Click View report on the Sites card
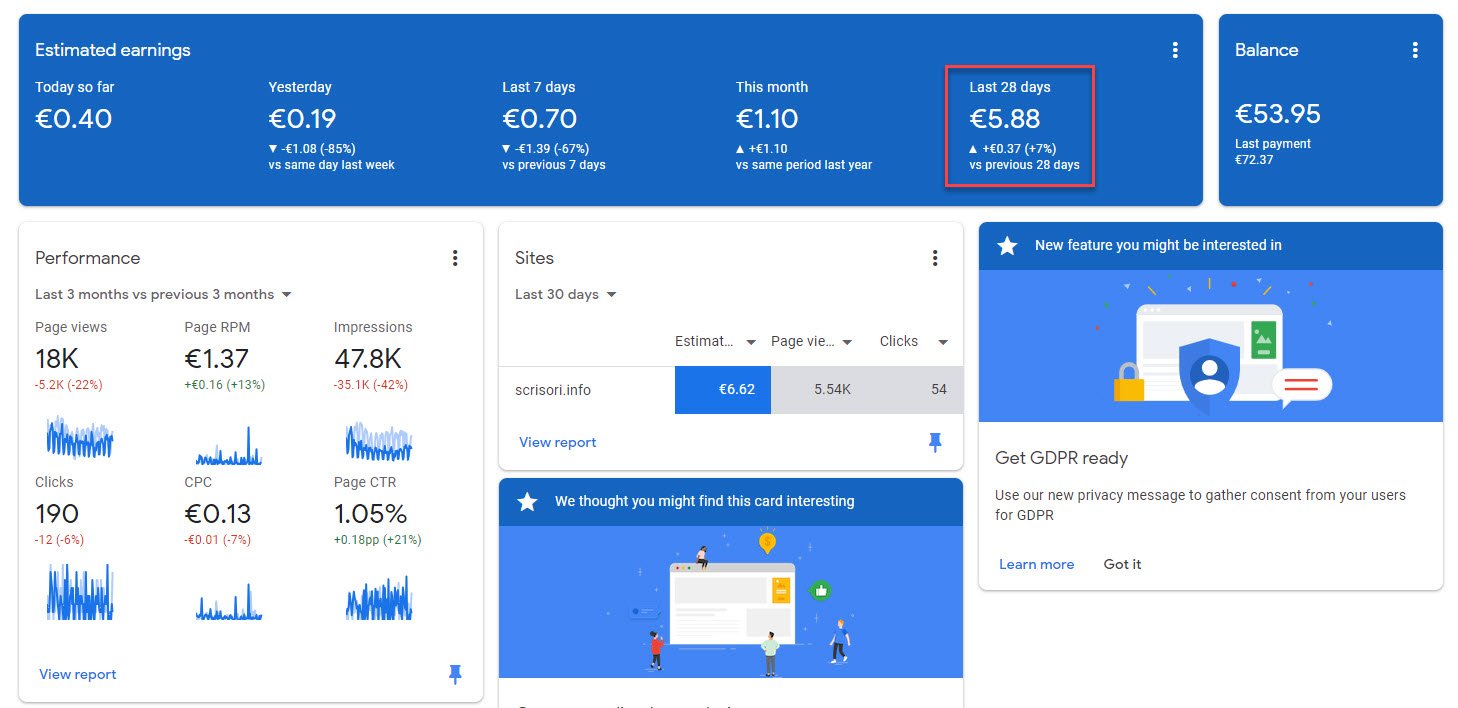1458x708 pixels. point(557,442)
